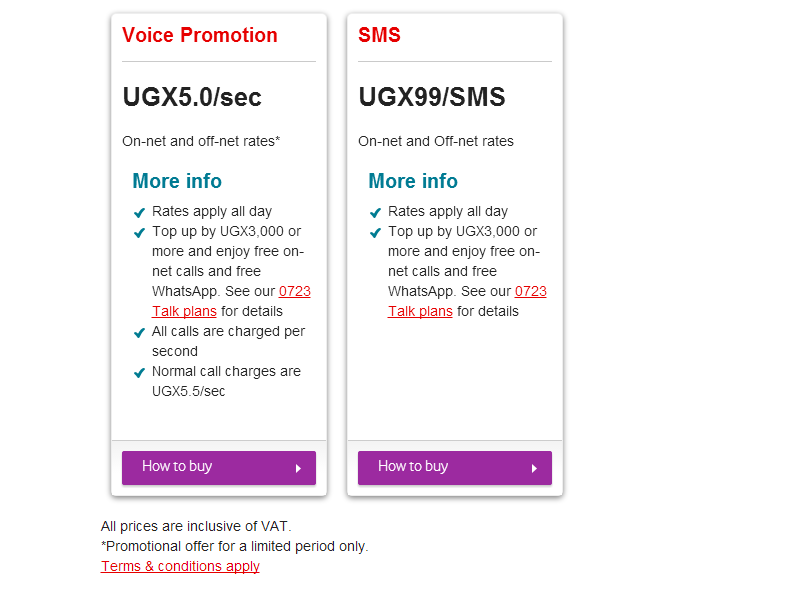This screenshot has height=591, width=787.
Task: Click the arrow icon on Voice Promotion How to buy
Action: coord(298,468)
